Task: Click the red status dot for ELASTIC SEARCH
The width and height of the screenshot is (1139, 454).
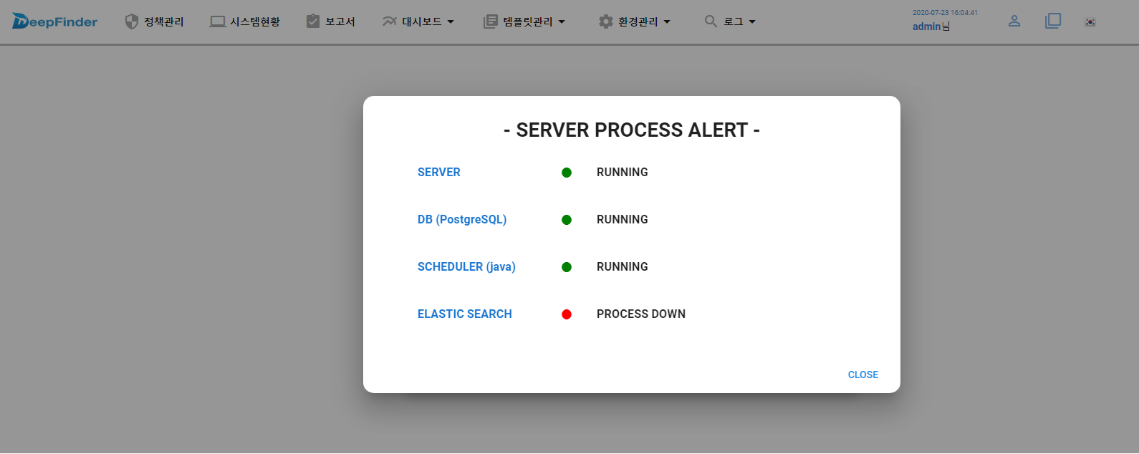Action: [567, 315]
